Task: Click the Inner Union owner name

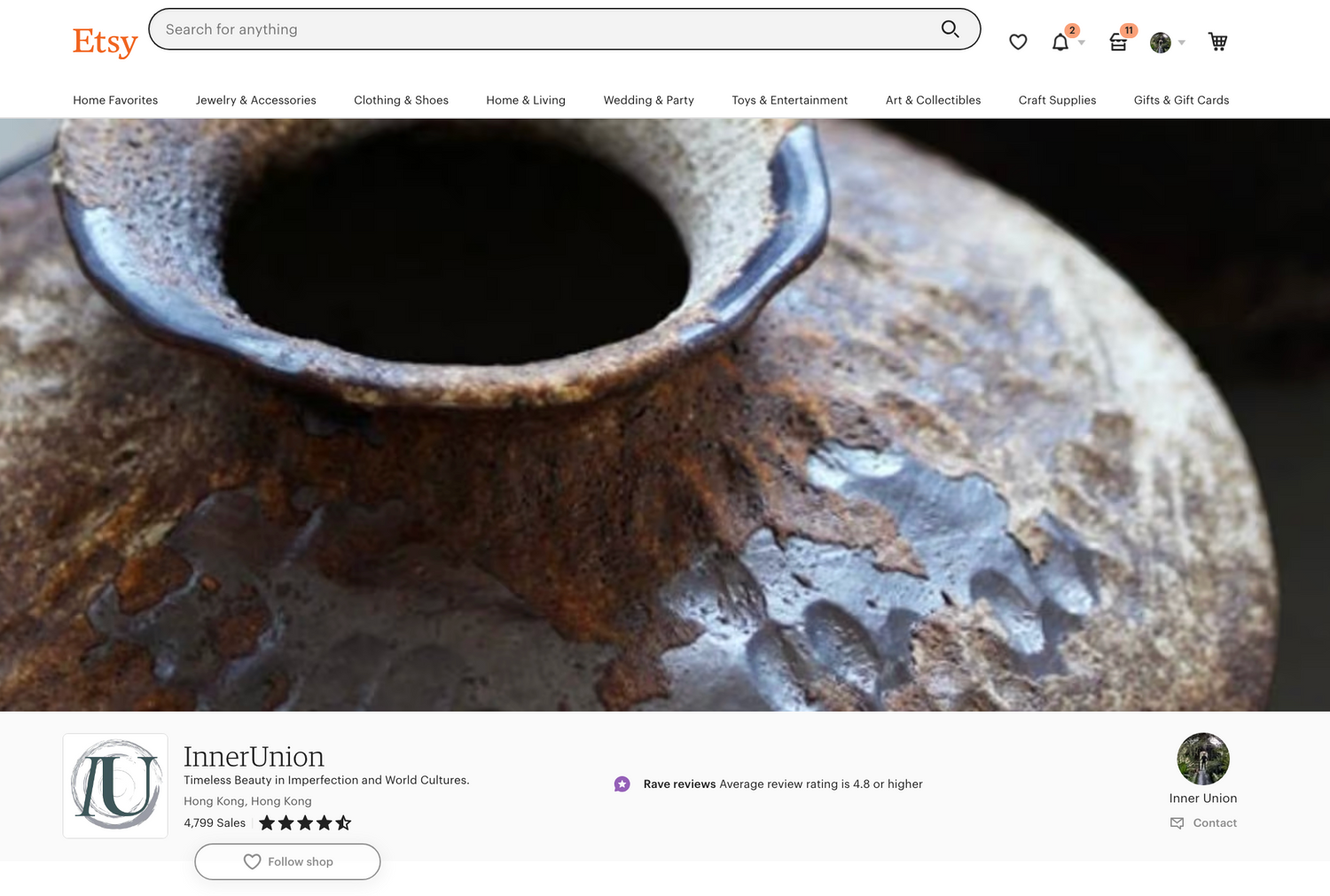Action: point(1203,799)
